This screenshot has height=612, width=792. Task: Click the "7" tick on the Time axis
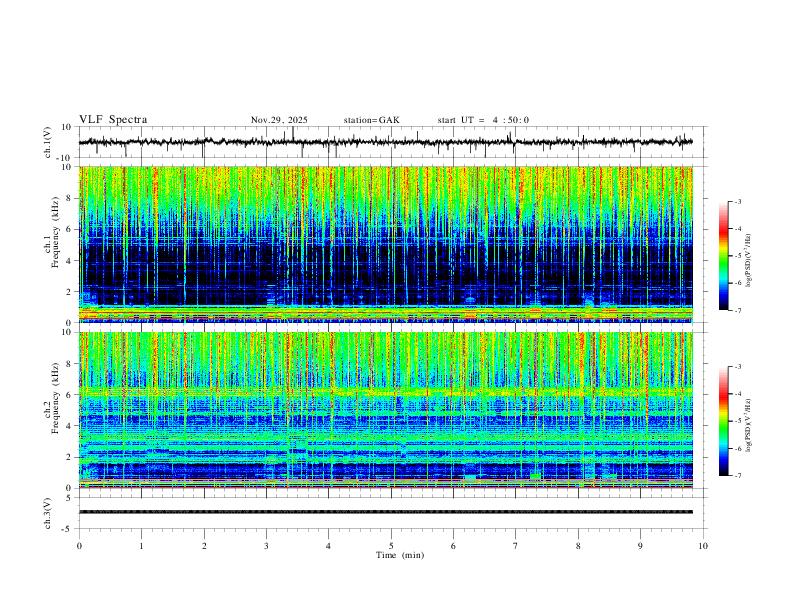pos(516,546)
